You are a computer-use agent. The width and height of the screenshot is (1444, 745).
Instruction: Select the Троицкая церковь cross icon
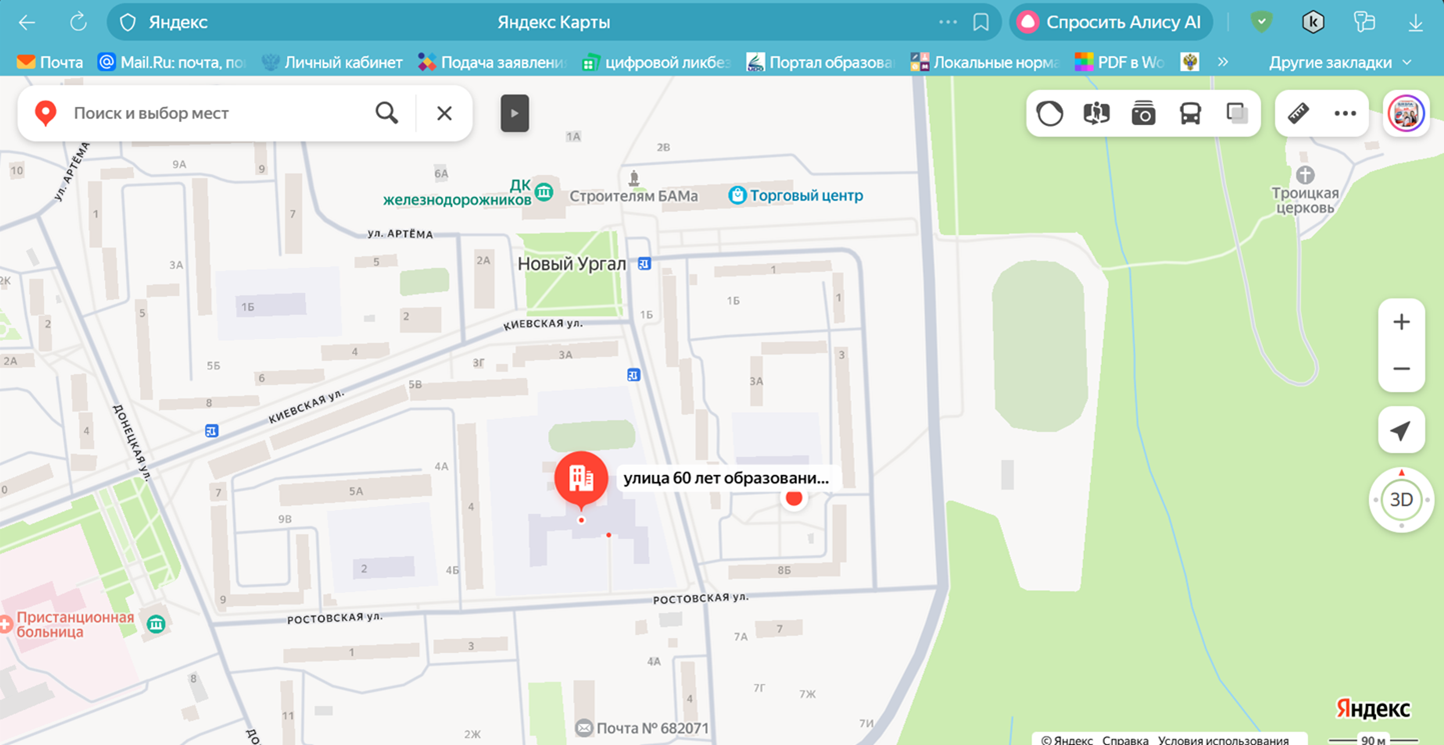[x=1305, y=176]
